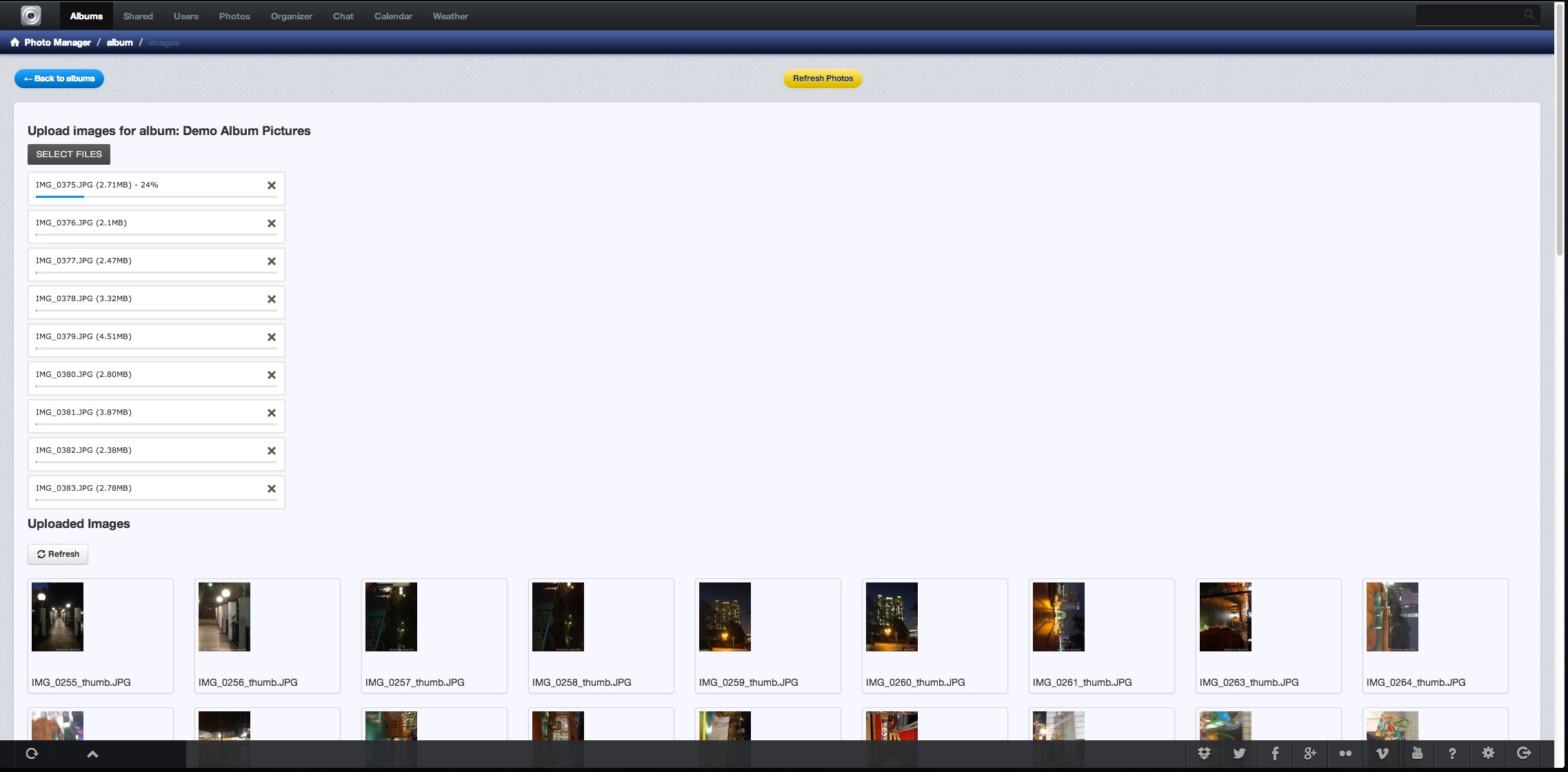Remove IMG_0377.JPG from upload queue
Viewport: 1568px width, 772px height.
tap(272, 261)
